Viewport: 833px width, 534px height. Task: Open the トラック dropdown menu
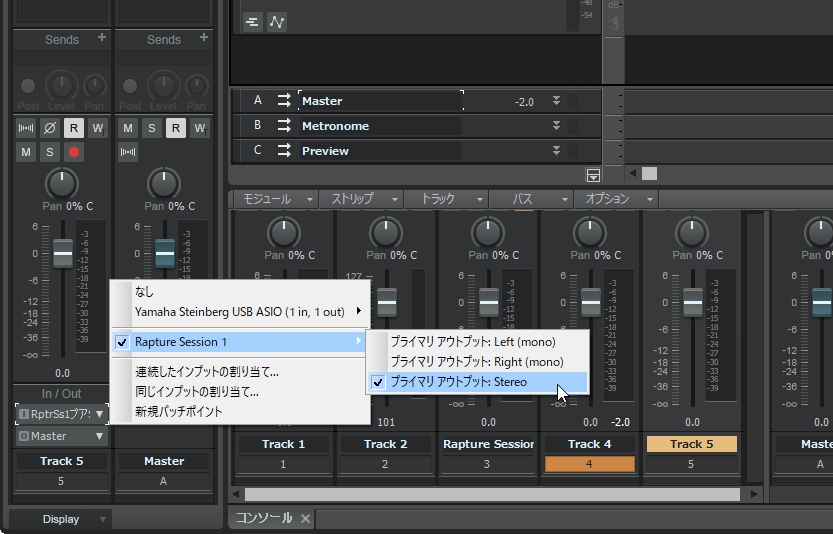446,199
